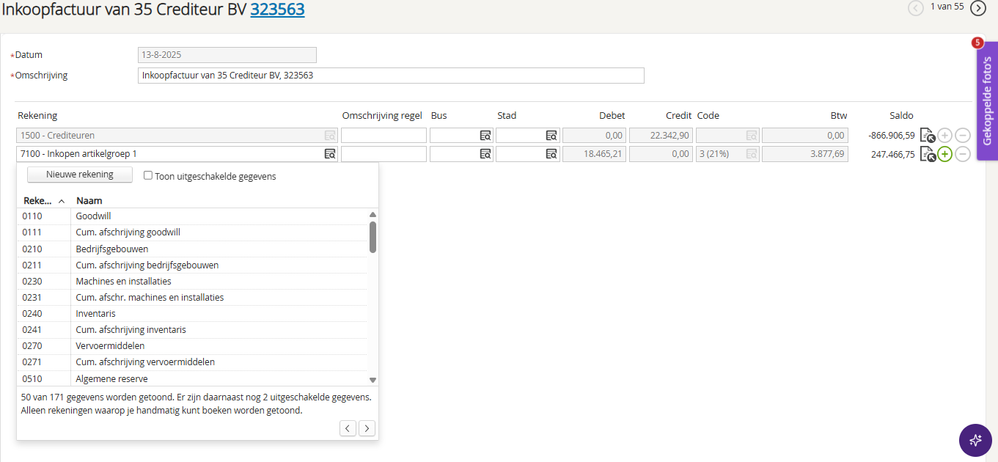This screenshot has width=998, height=462.
Task: Open Bus lookup icon on 7100 Inkopen row
Action: (x=485, y=154)
